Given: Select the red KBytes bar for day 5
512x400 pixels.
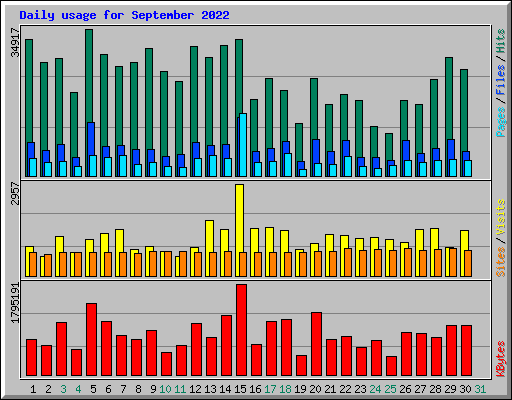Looking at the screenshot, I should (91, 340).
